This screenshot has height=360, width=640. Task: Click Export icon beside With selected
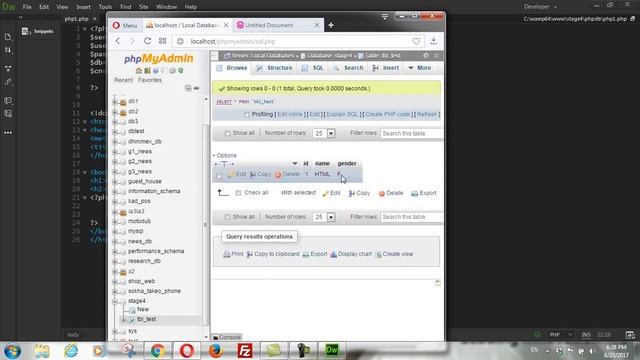(414, 193)
